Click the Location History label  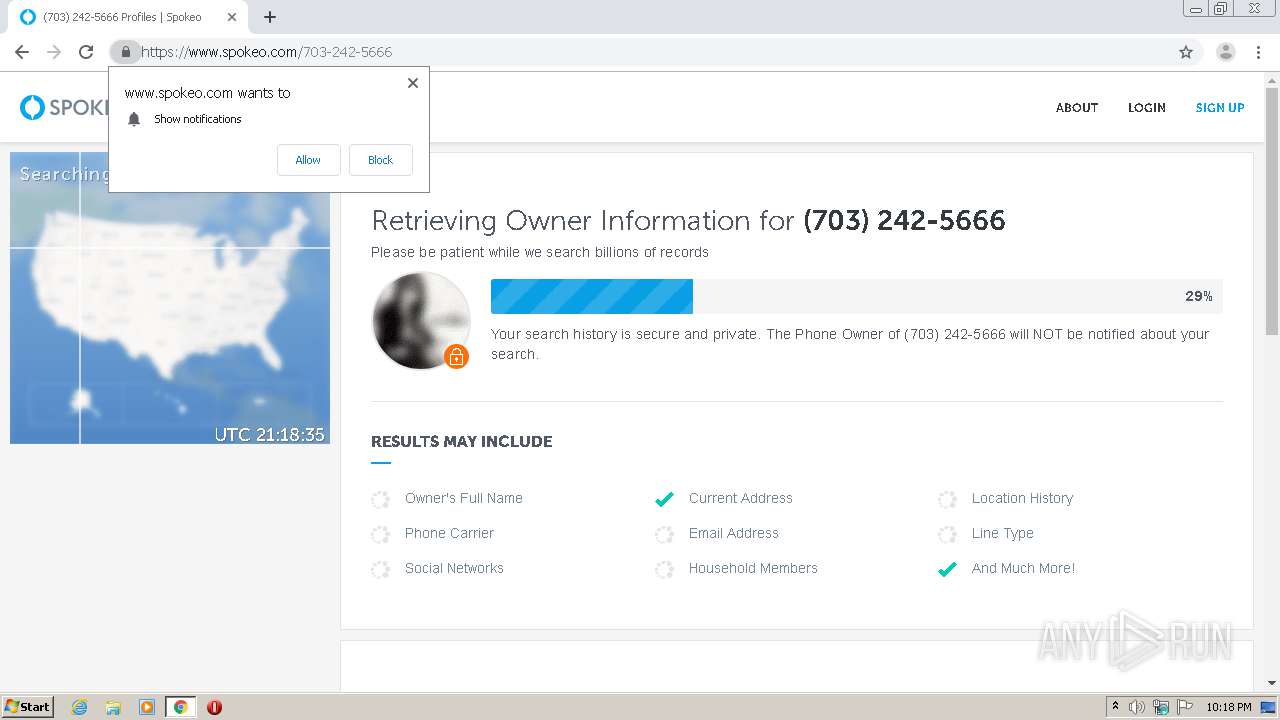[1022, 498]
